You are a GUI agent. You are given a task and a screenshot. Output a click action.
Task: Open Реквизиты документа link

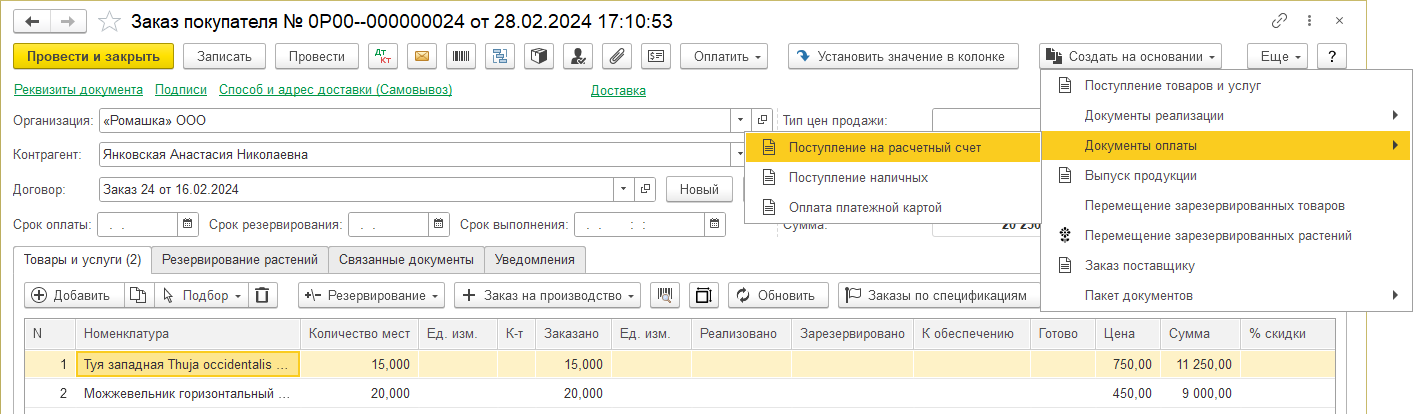pos(78,90)
